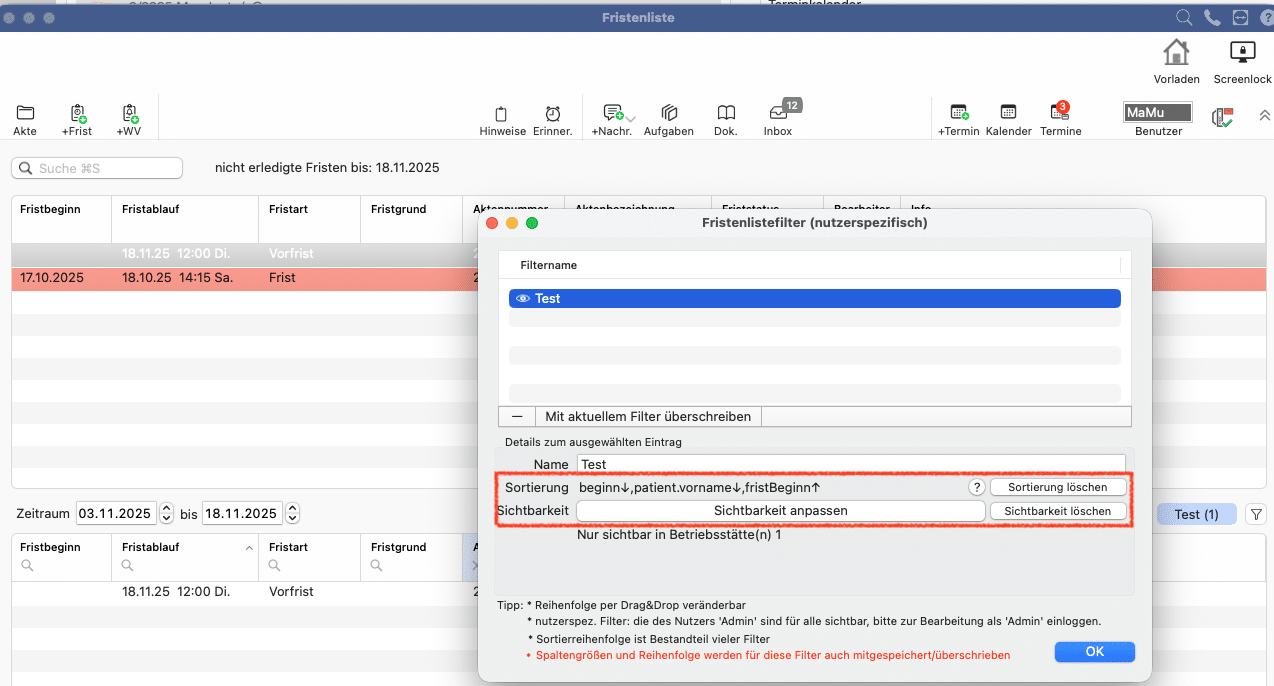Collapse the toolbar with the chevron icon
The height and width of the screenshot is (686, 1274).
[1264, 116]
